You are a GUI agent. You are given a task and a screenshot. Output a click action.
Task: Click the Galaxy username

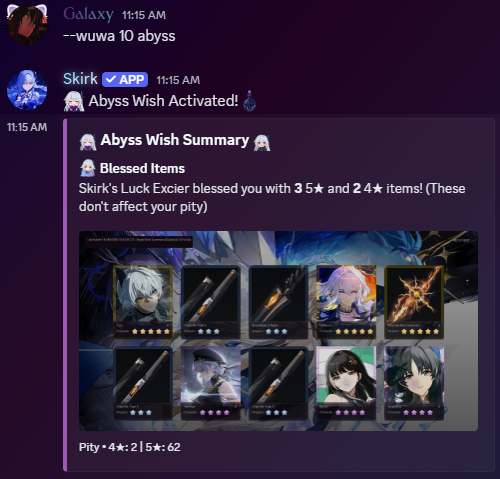pyautogui.click(x=88, y=15)
